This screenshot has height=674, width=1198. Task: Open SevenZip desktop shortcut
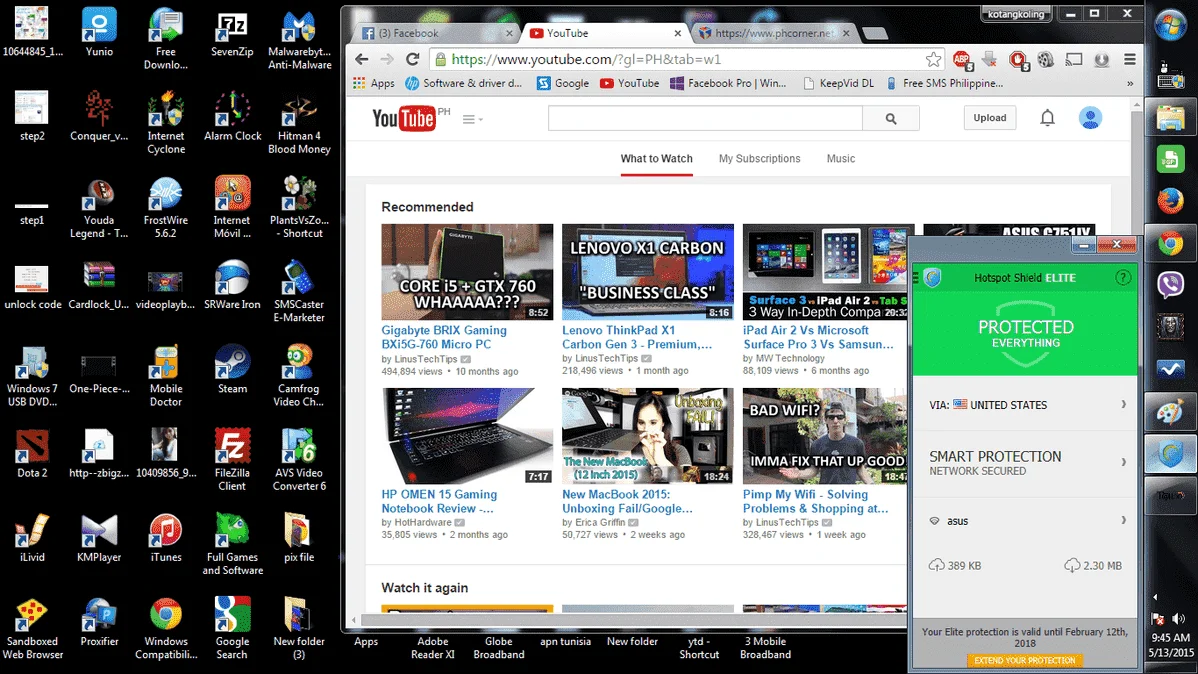[232, 32]
